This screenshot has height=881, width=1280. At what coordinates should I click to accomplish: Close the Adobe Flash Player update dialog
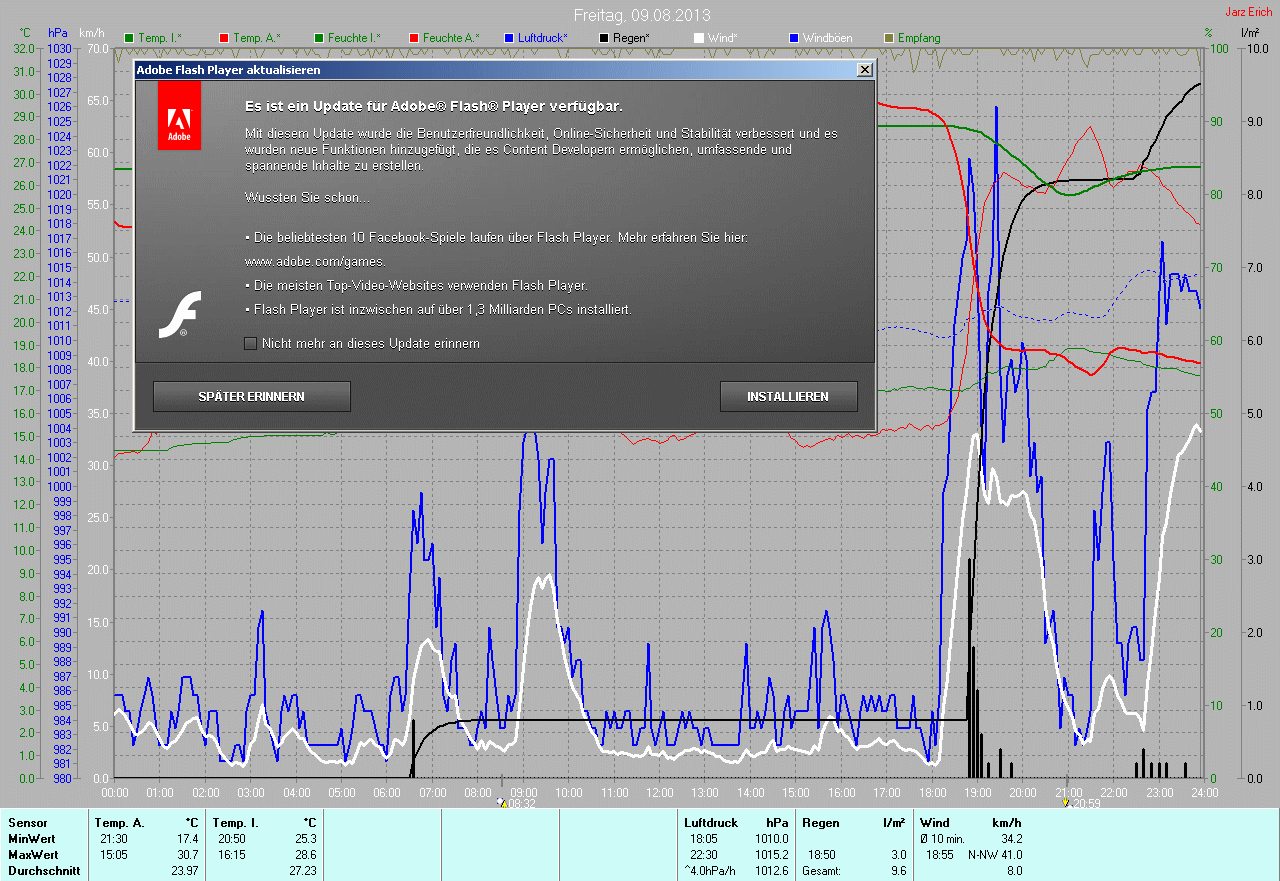pos(864,70)
